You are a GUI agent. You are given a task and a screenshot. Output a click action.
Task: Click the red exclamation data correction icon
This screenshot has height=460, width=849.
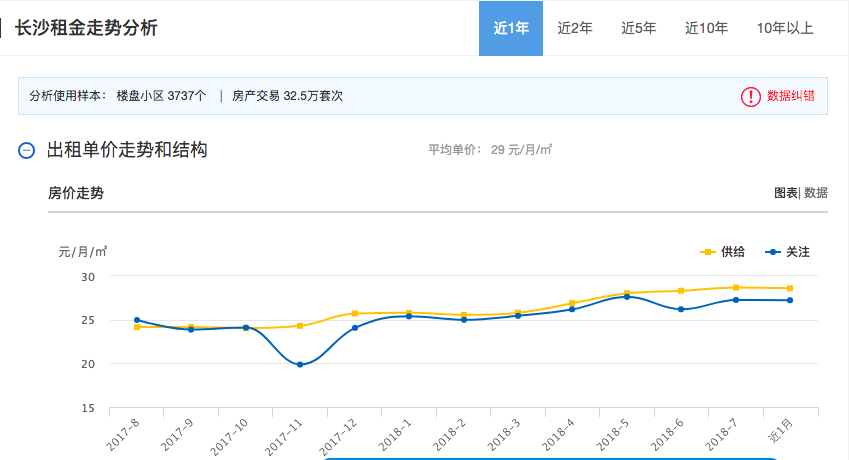pos(750,96)
